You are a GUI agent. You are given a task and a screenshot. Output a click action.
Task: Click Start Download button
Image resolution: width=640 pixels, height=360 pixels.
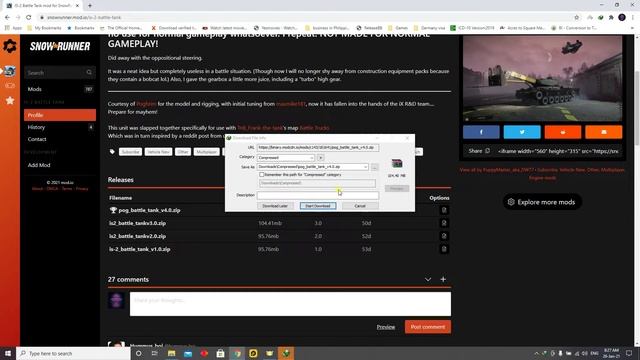pos(318,206)
